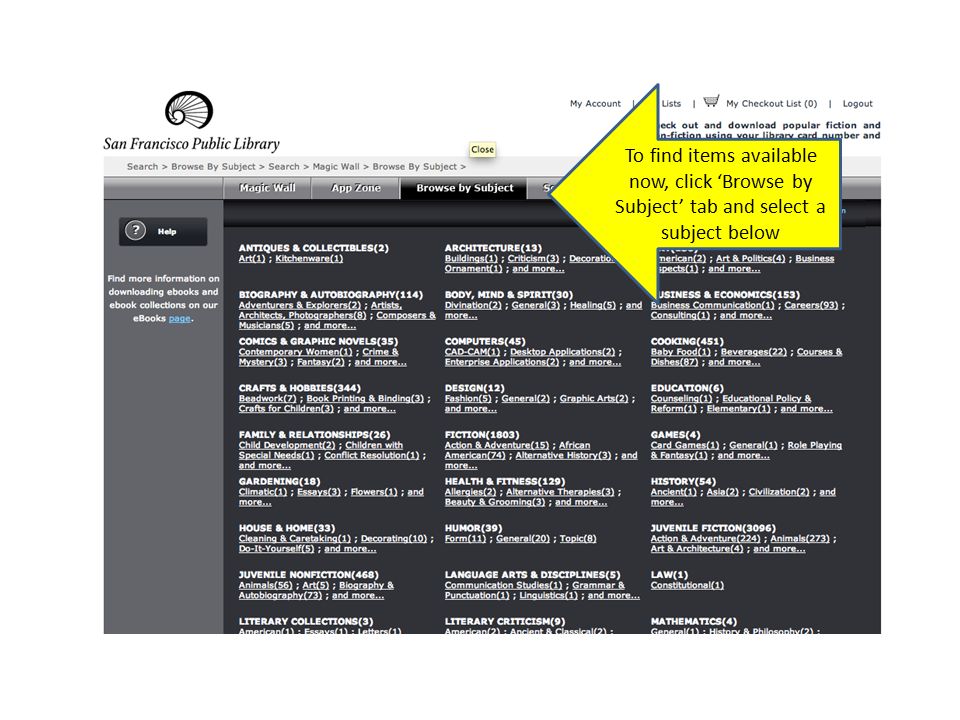Open Card Games(1) under Games
Viewport: 960px width, 720px height.
point(684,445)
